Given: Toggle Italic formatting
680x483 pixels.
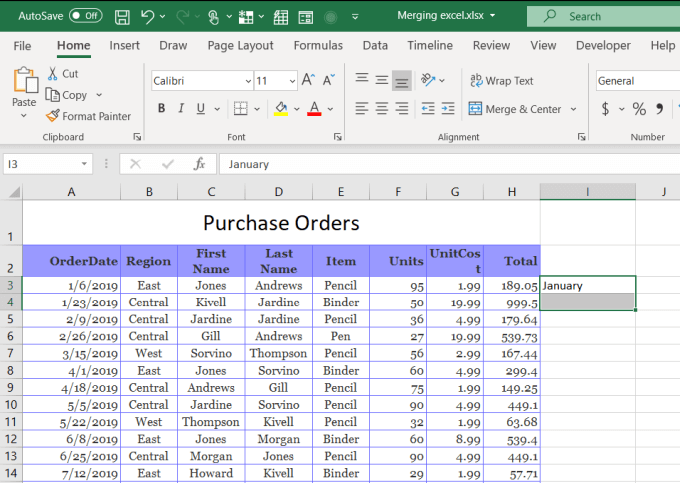Looking at the screenshot, I should (182, 109).
